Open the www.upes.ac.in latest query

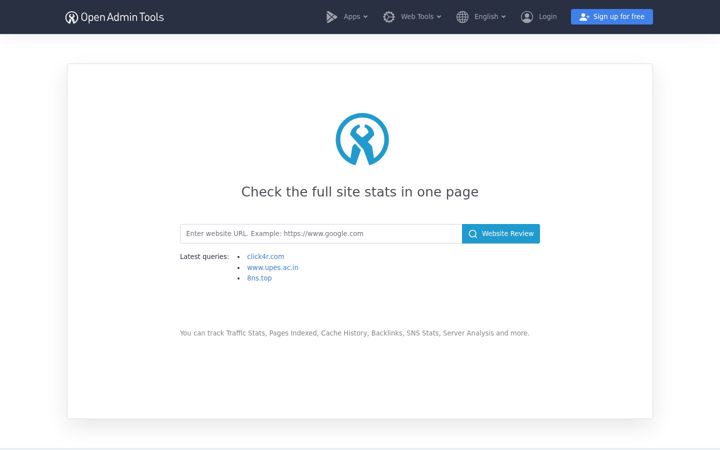272,267
